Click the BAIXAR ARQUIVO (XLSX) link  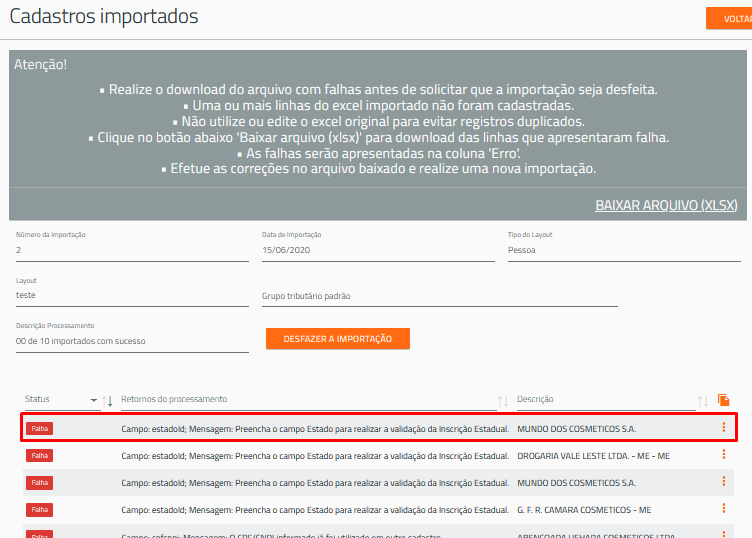[666, 205]
